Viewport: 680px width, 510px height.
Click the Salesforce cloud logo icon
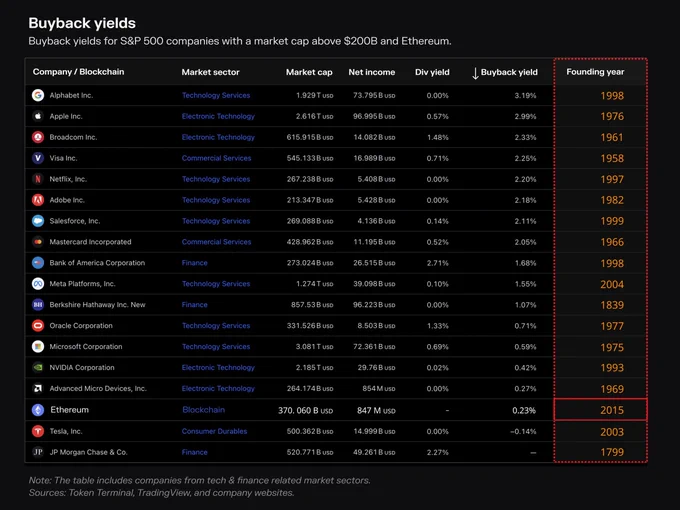point(38,221)
